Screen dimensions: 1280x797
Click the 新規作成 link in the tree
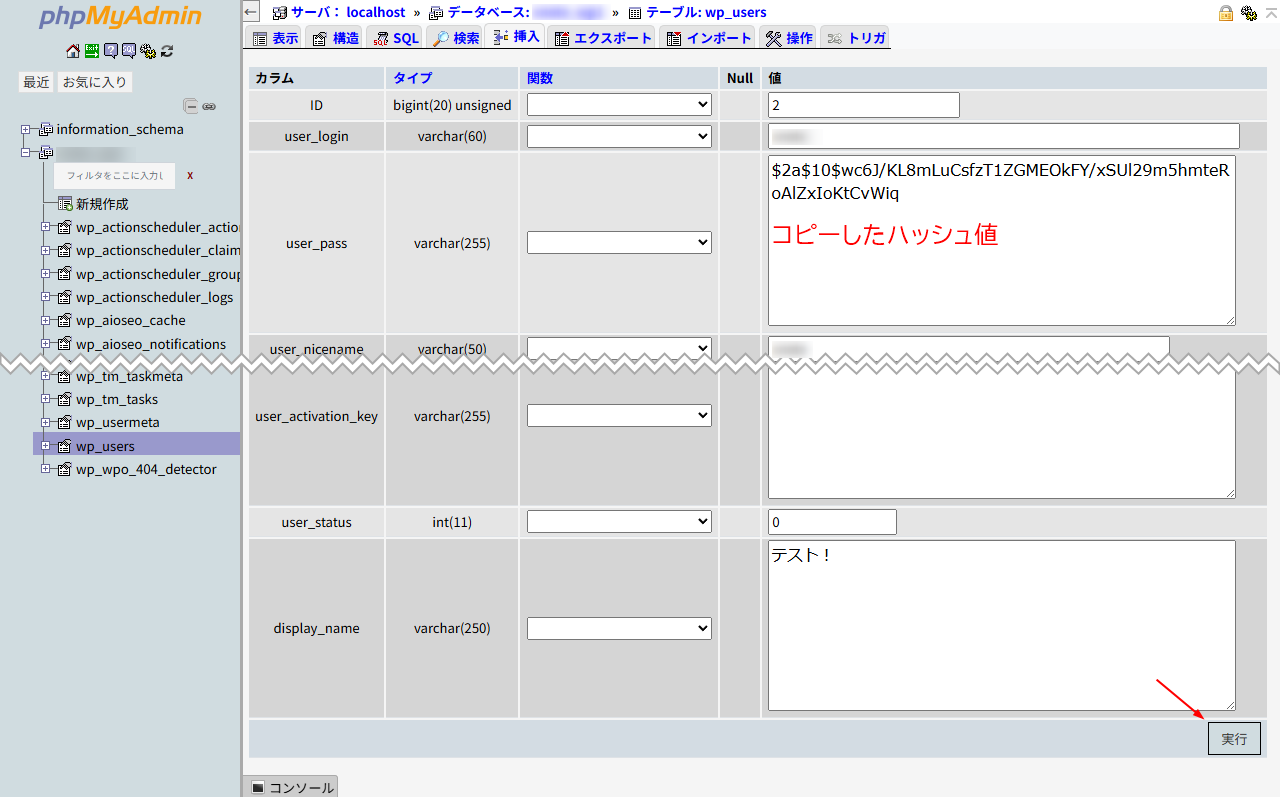tap(102, 204)
